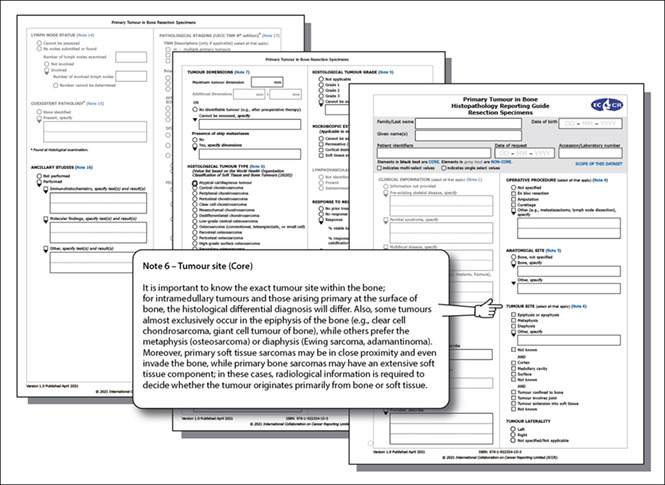This screenshot has height=485, width=665.
Task: Check the Medullary cavity box
Action: coord(513,368)
